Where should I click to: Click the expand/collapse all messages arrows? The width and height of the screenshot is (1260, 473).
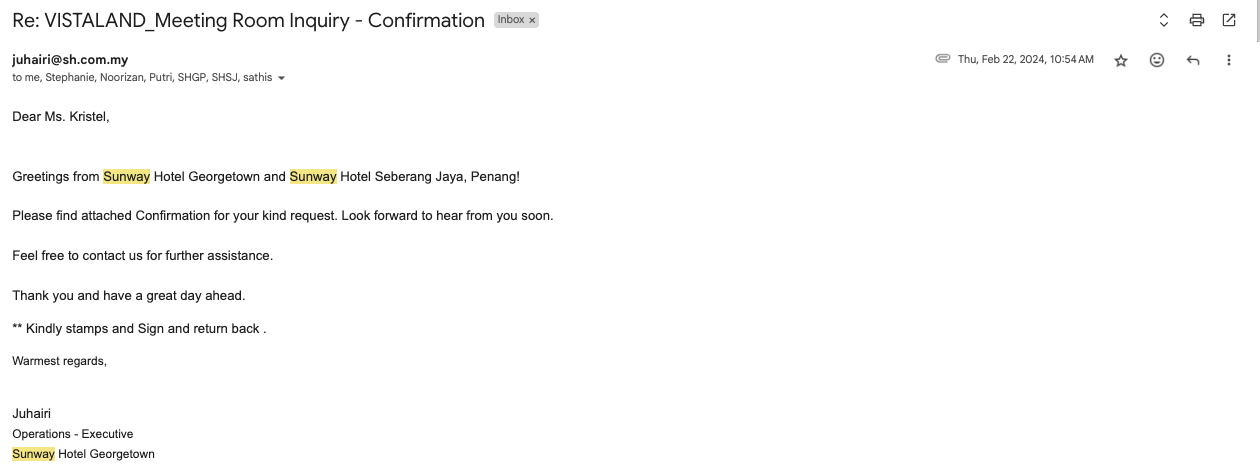coord(1164,20)
